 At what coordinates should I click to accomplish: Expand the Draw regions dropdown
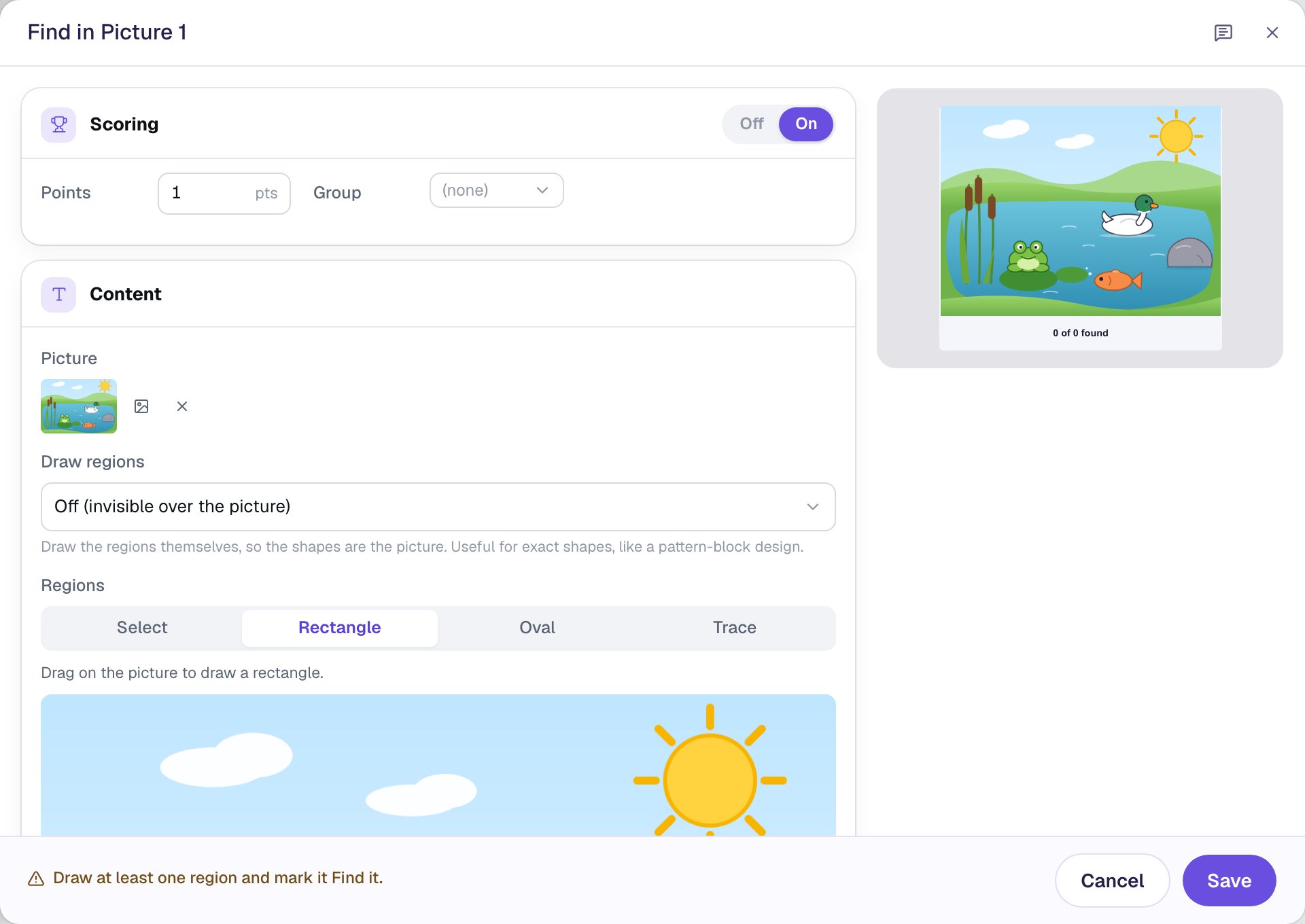[x=438, y=507]
